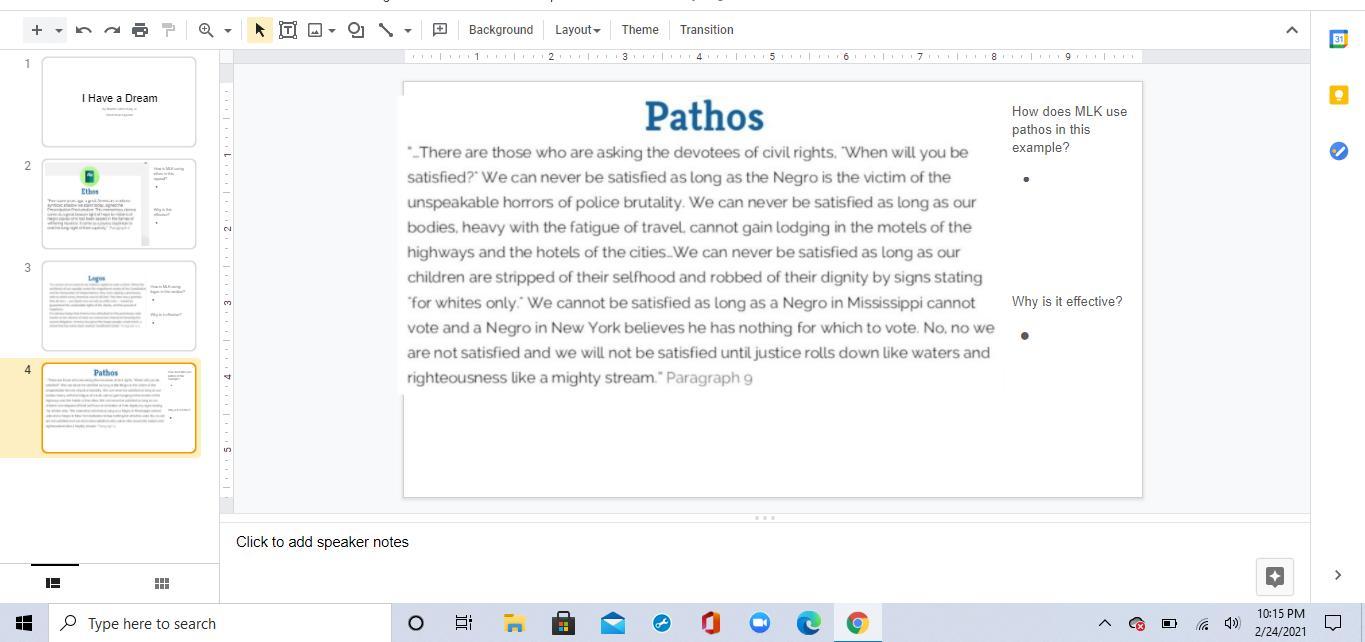The width and height of the screenshot is (1365, 642).
Task: Open new slide layout dropdown arrow
Action: click(x=59, y=30)
